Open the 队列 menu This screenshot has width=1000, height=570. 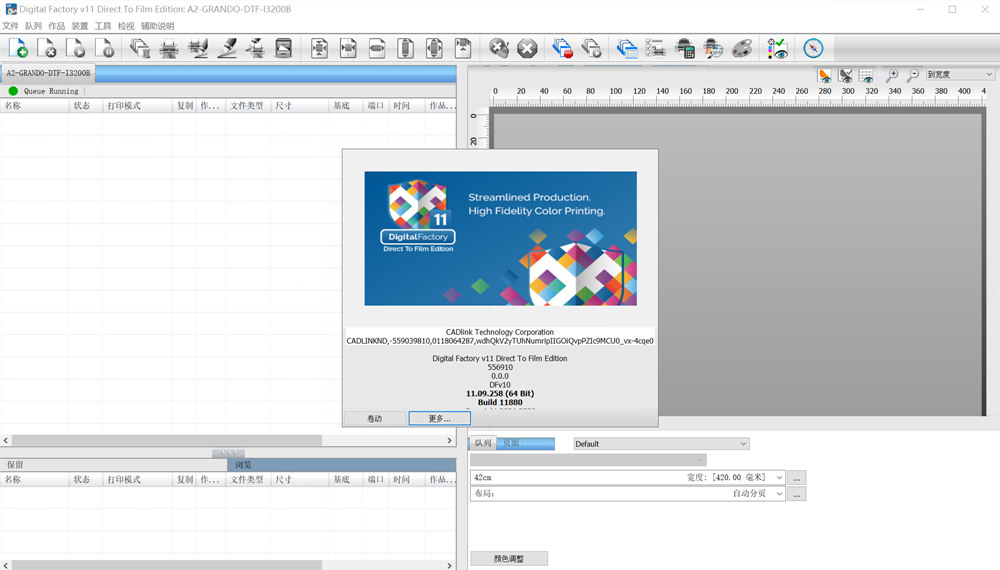33,26
